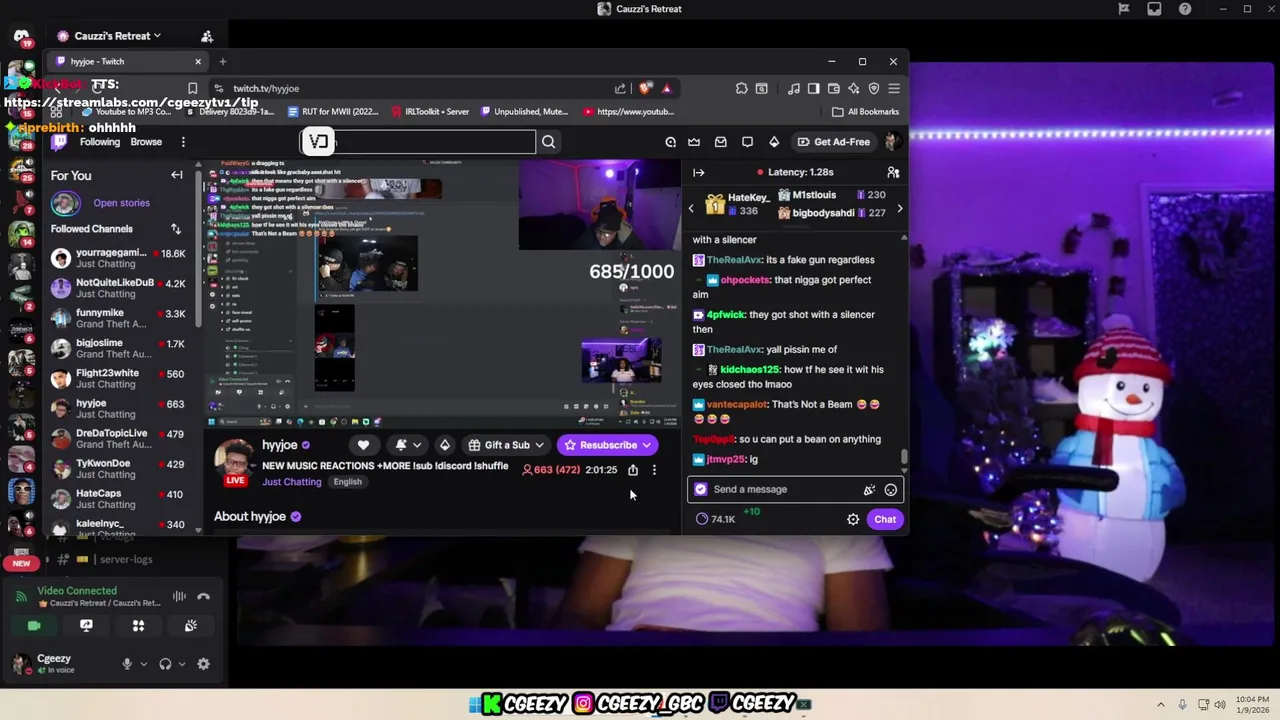This screenshot has height=720, width=1280.
Task: Click Twitch home logo
Action: 60,142
